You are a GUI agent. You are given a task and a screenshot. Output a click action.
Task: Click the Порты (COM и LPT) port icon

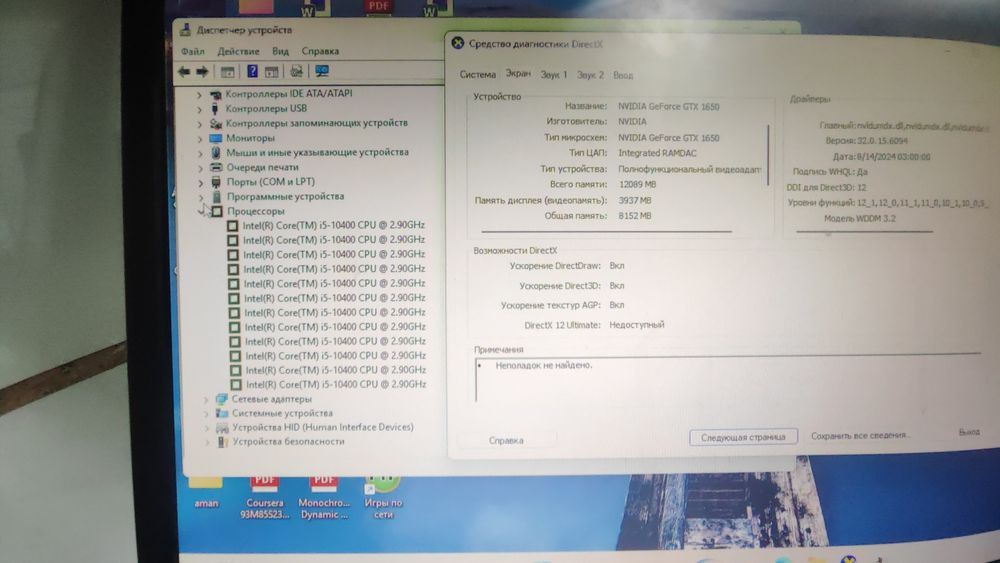pos(216,182)
